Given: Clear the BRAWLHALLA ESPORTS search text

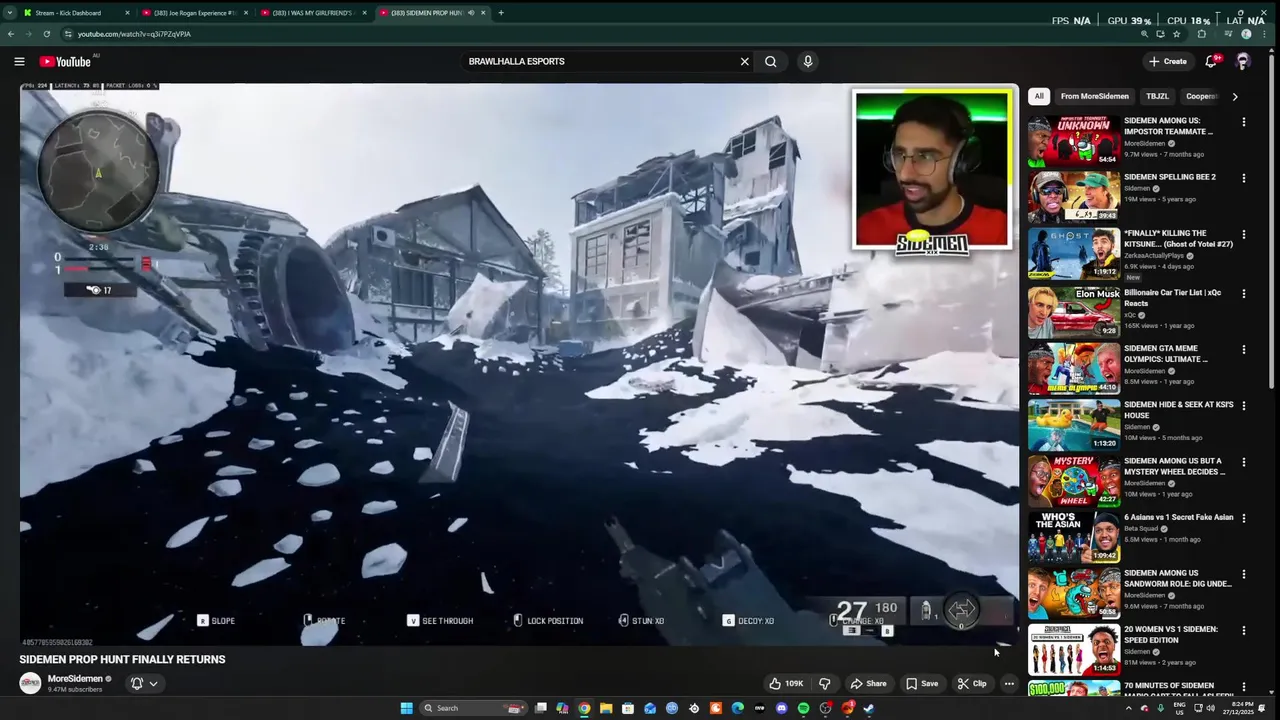Looking at the screenshot, I should [744, 61].
